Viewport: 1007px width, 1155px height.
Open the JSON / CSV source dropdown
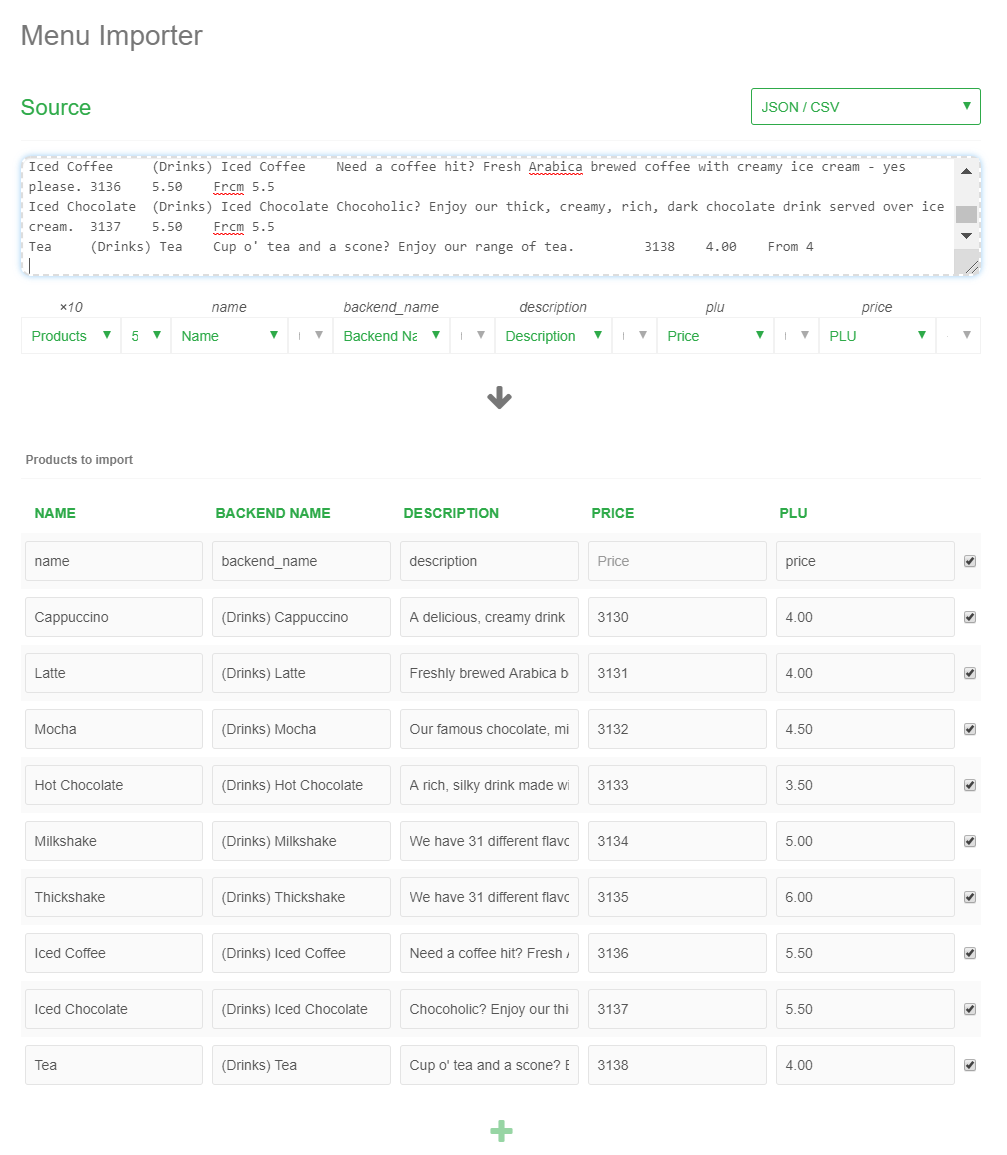click(865, 107)
